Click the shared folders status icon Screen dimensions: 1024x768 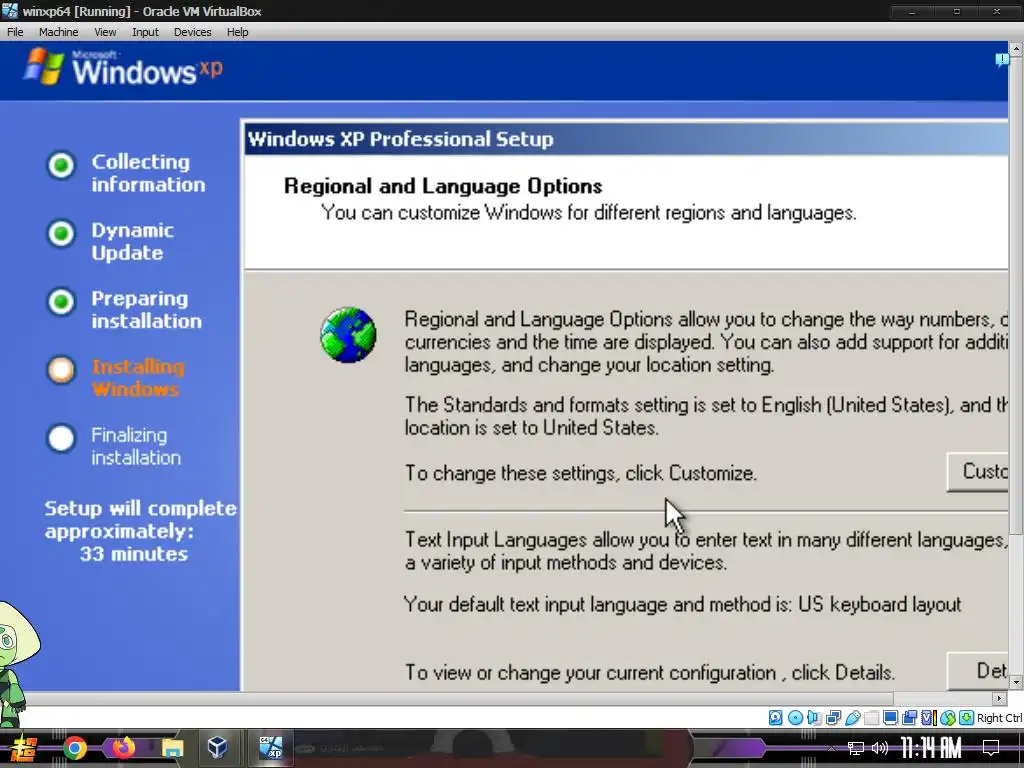point(871,718)
